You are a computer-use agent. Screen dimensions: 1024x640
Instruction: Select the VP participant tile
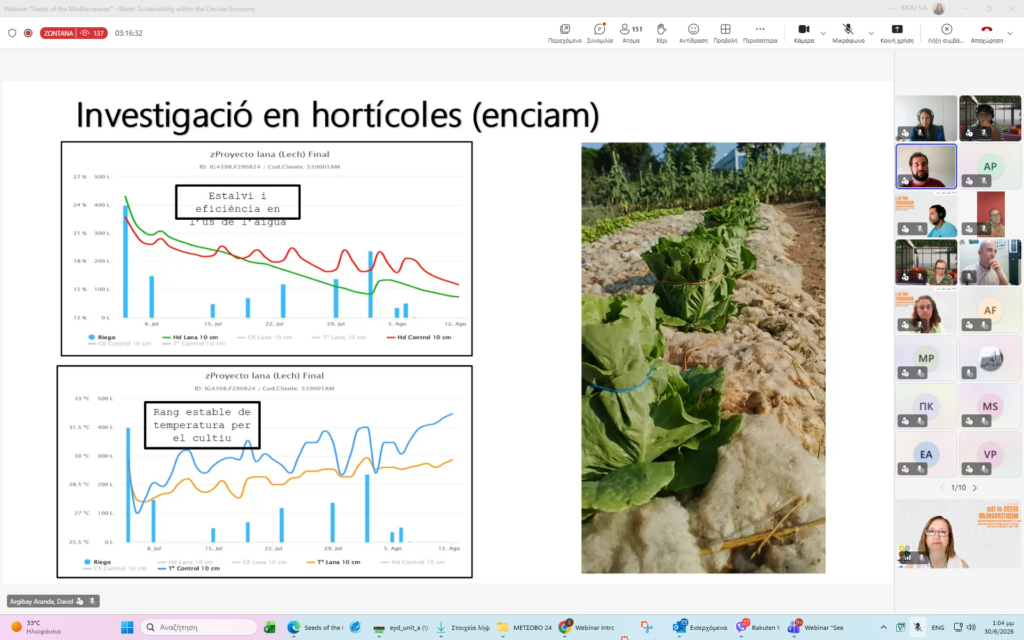click(990, 455)
